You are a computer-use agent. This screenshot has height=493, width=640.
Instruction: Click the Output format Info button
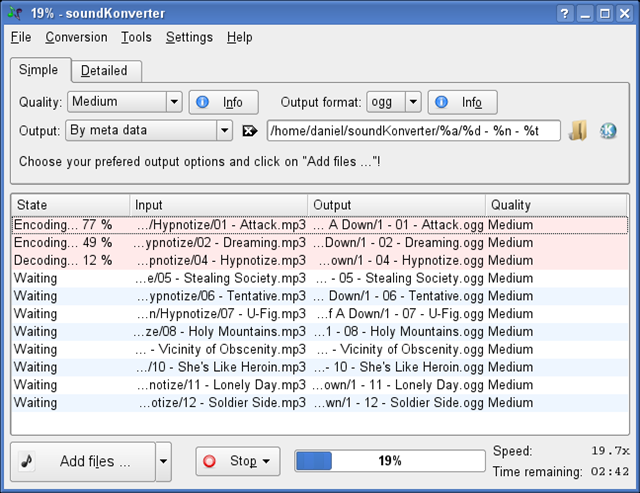click(462, 102)
